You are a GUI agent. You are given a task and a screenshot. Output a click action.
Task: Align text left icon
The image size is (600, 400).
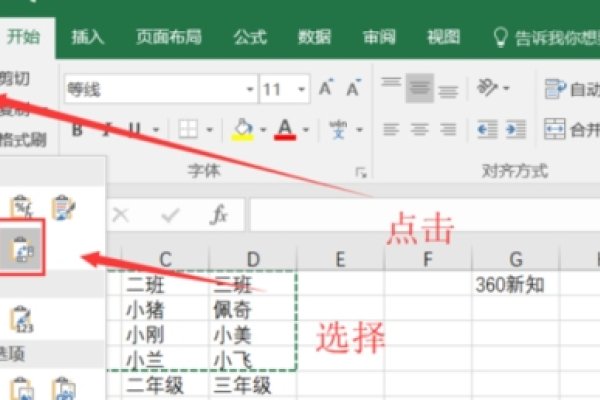pos(391,129)
